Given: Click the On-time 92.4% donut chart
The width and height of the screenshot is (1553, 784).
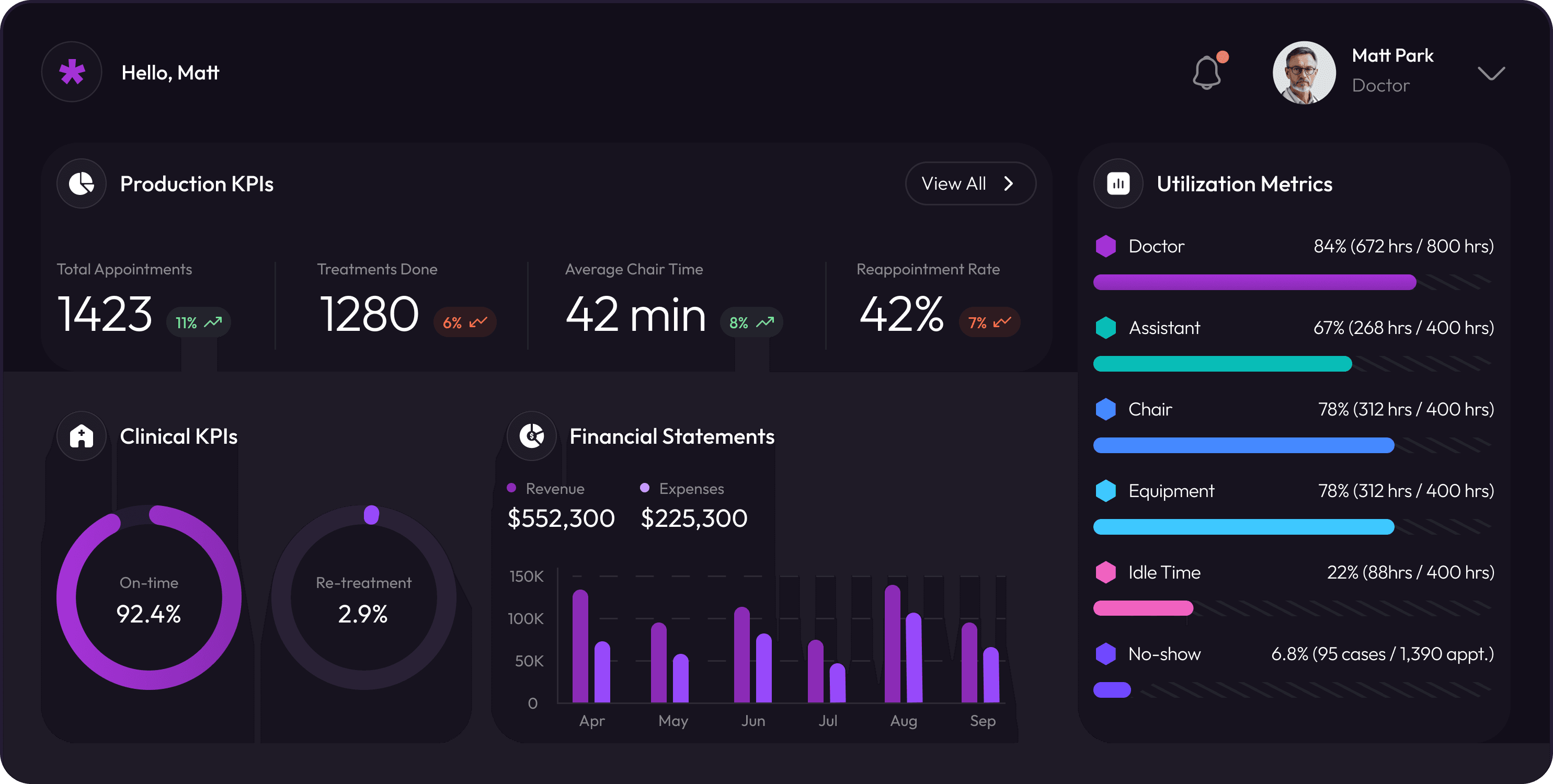Looking at the screenshot, I should point(149,598).
